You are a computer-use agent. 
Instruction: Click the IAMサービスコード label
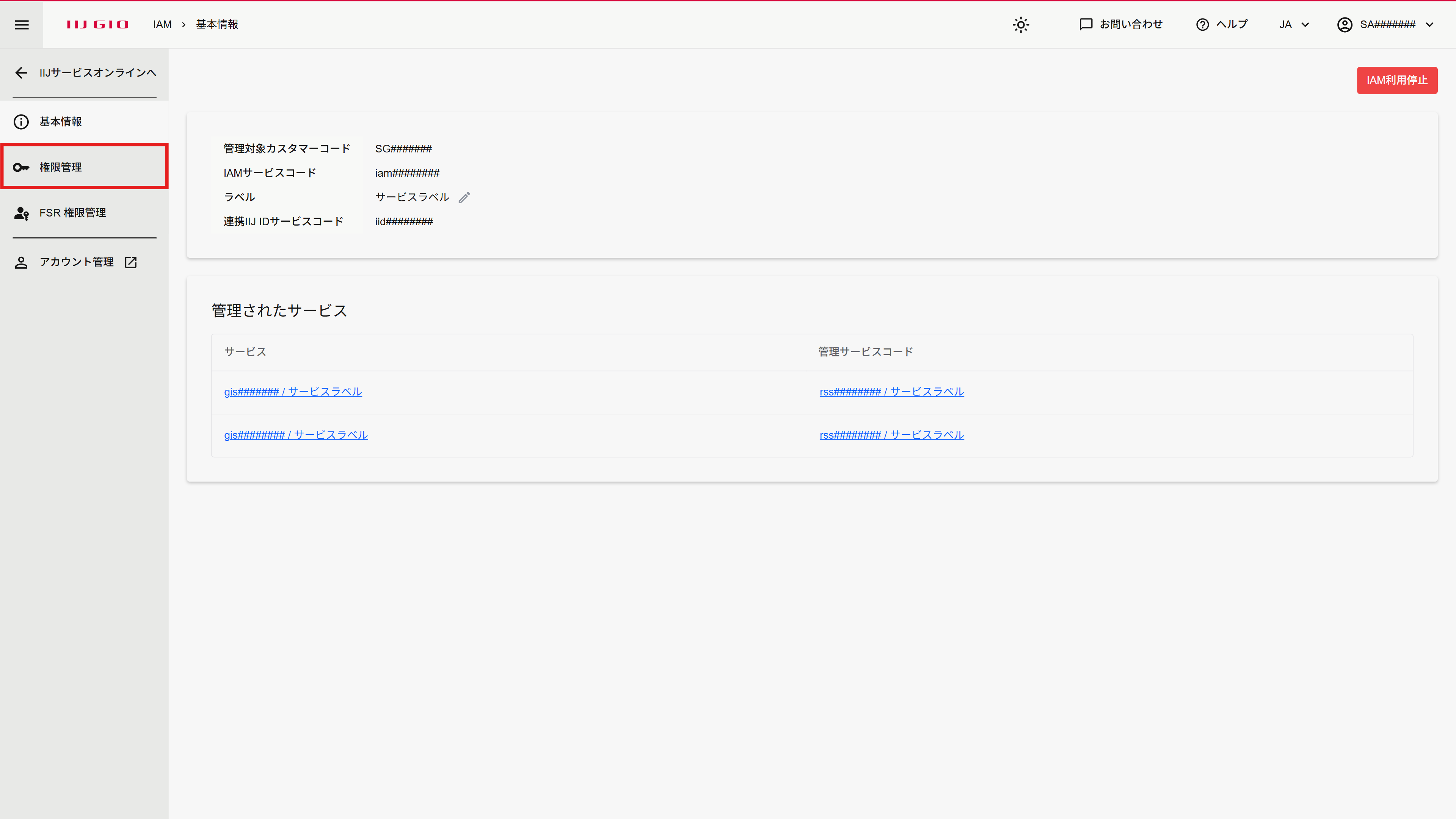[270, 173]
